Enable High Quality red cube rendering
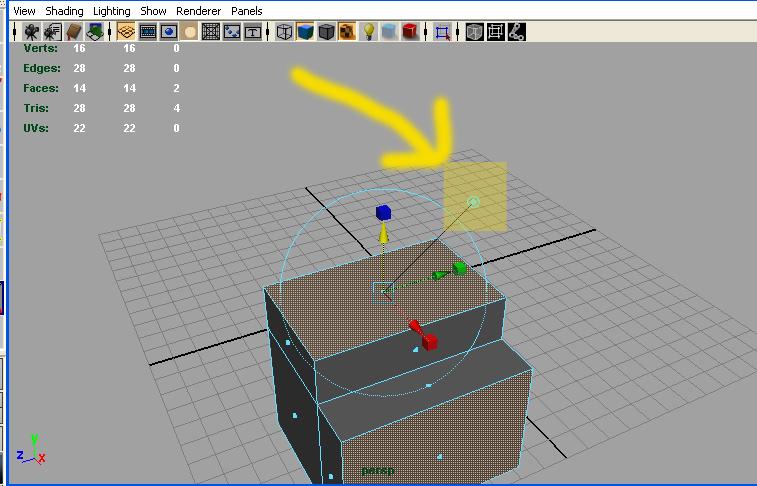Image resolution: width=757 pixels, height=486 pixels. [x=410, y=32]
